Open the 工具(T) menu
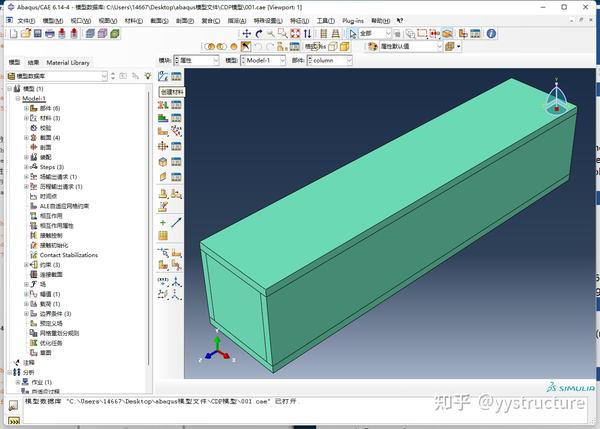The height and width of the screenshot is (429, 600). click(325, 21)
